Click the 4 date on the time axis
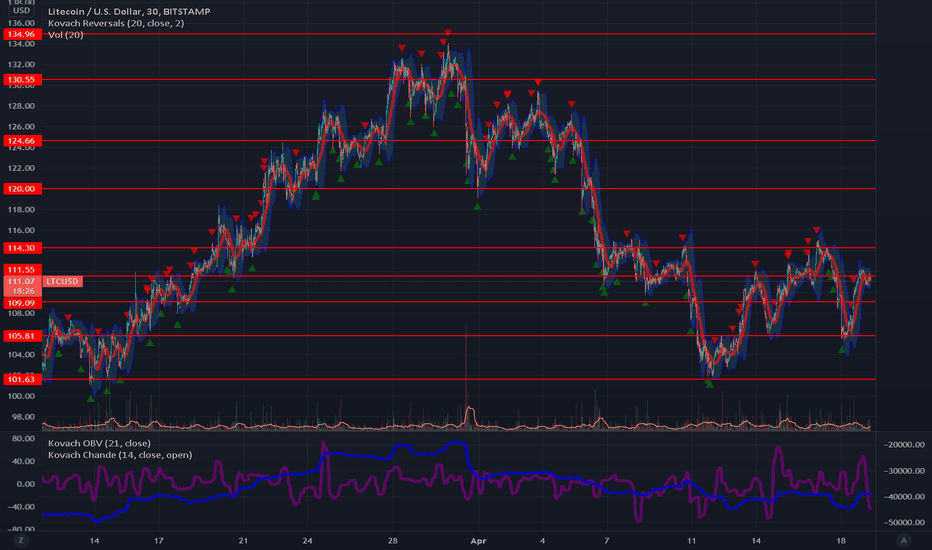The height and width of the screenshot is (550, 932). (x=542, y=540)
